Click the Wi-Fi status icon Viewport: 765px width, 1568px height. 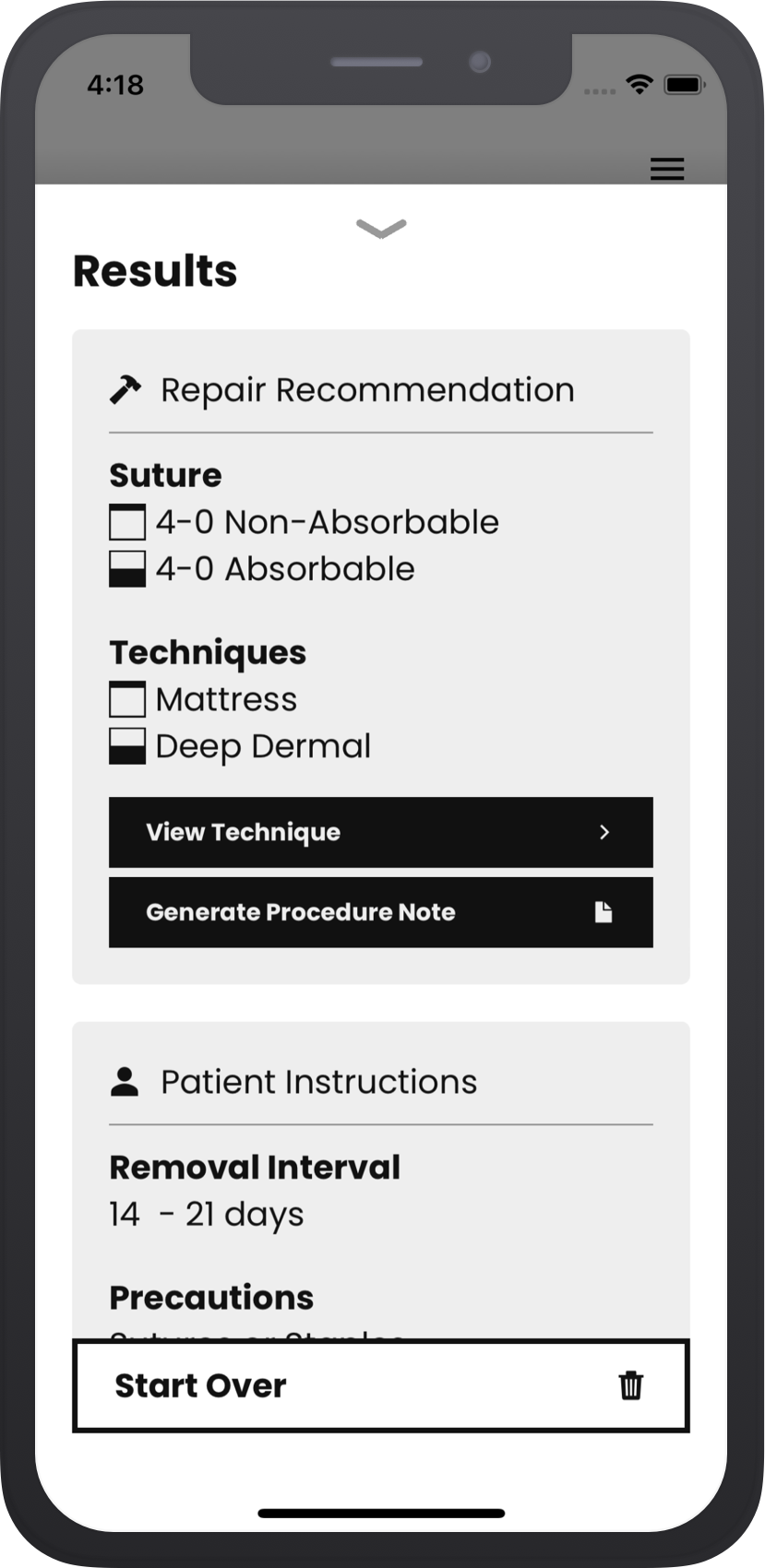pos(639,85)
